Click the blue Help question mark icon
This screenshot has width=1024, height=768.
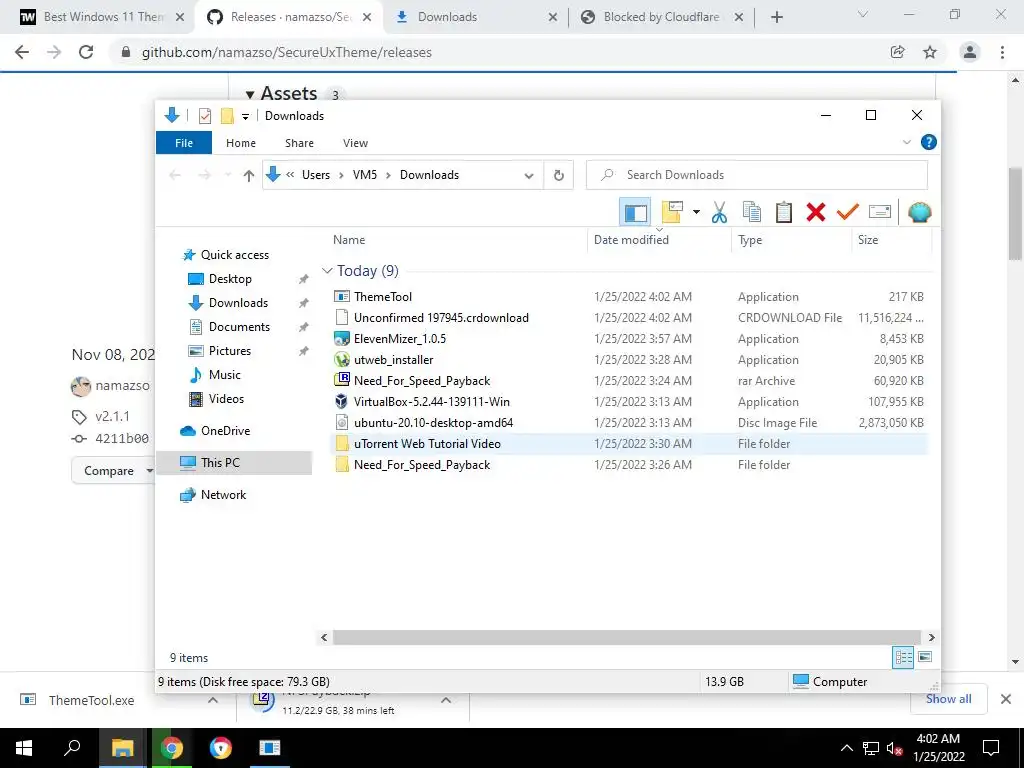pos(929,142)
